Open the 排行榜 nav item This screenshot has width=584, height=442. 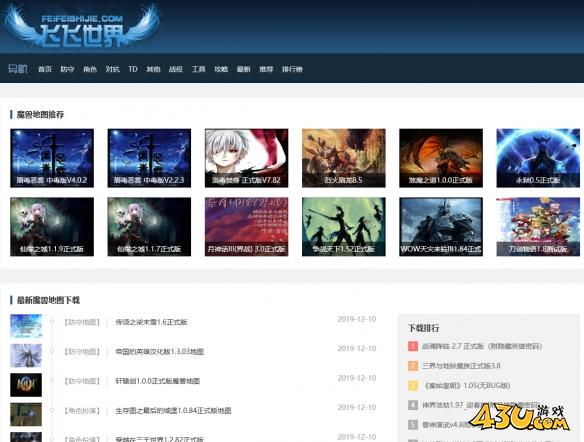pyautogui.click(x=292, y=69)
